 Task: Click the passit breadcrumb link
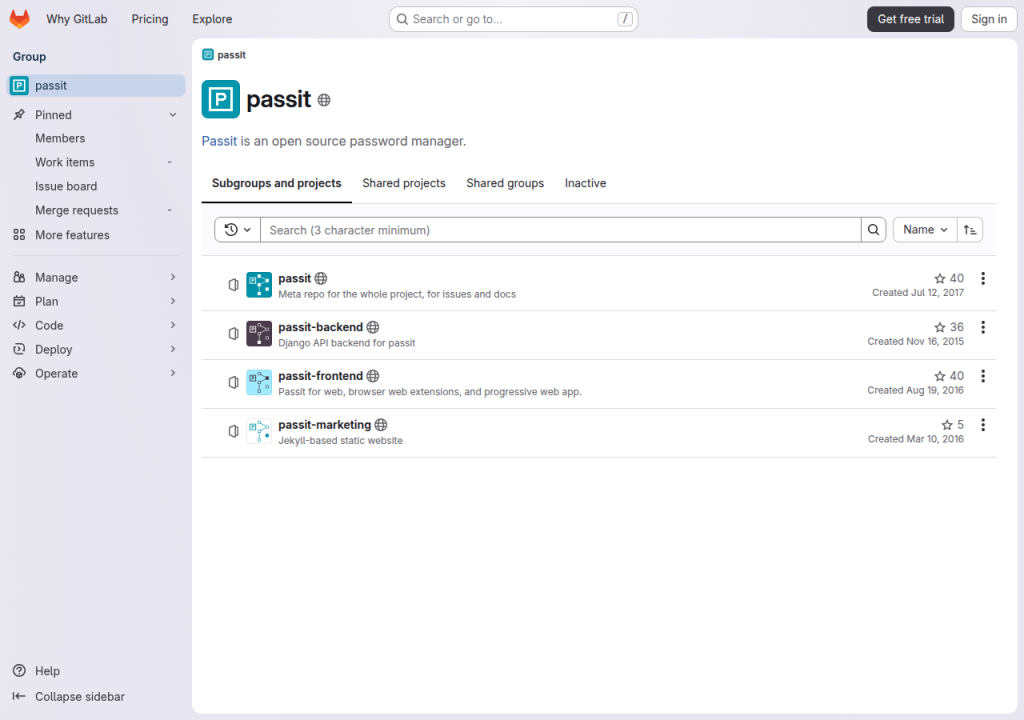coord(231,55)
